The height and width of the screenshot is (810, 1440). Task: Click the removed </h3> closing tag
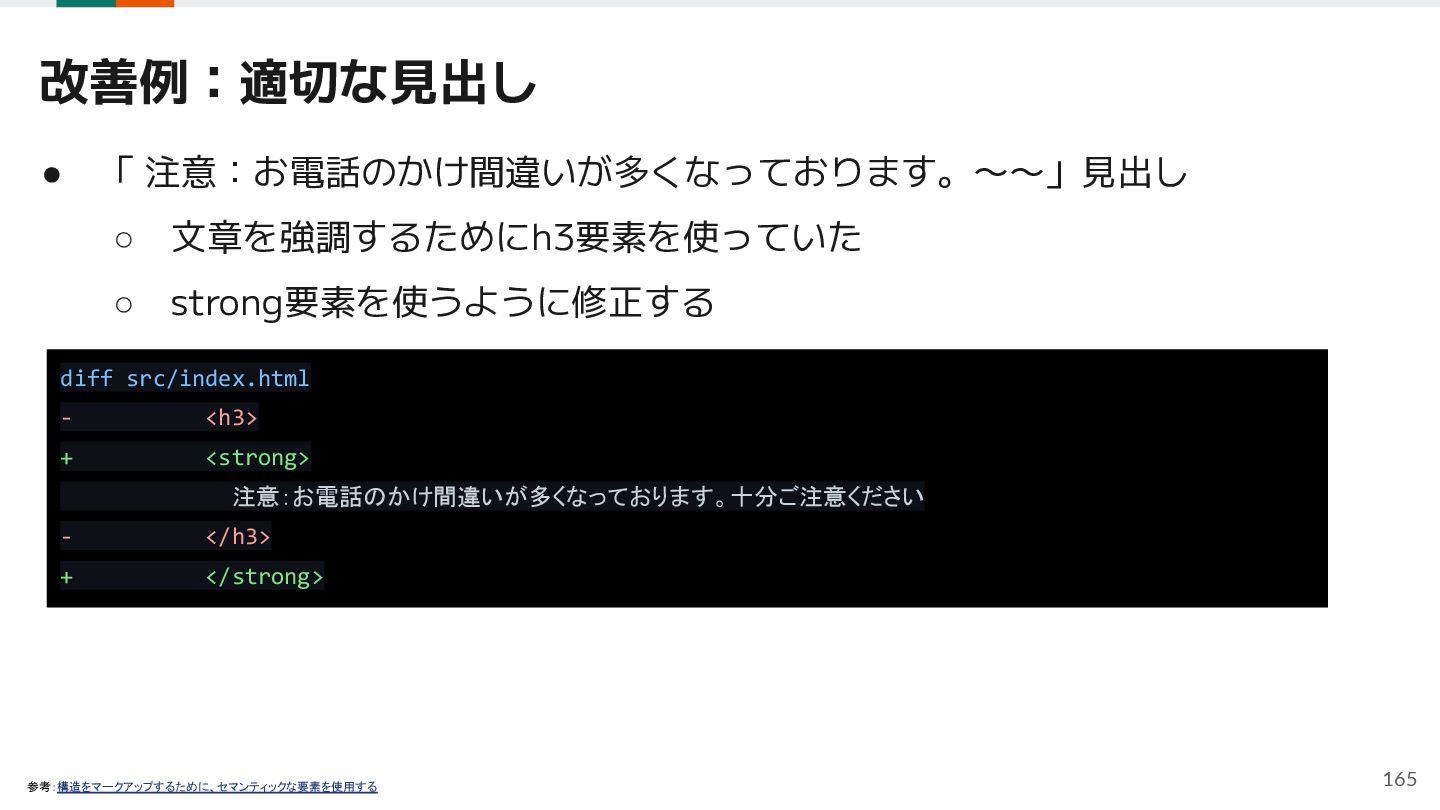click(238, 537)
